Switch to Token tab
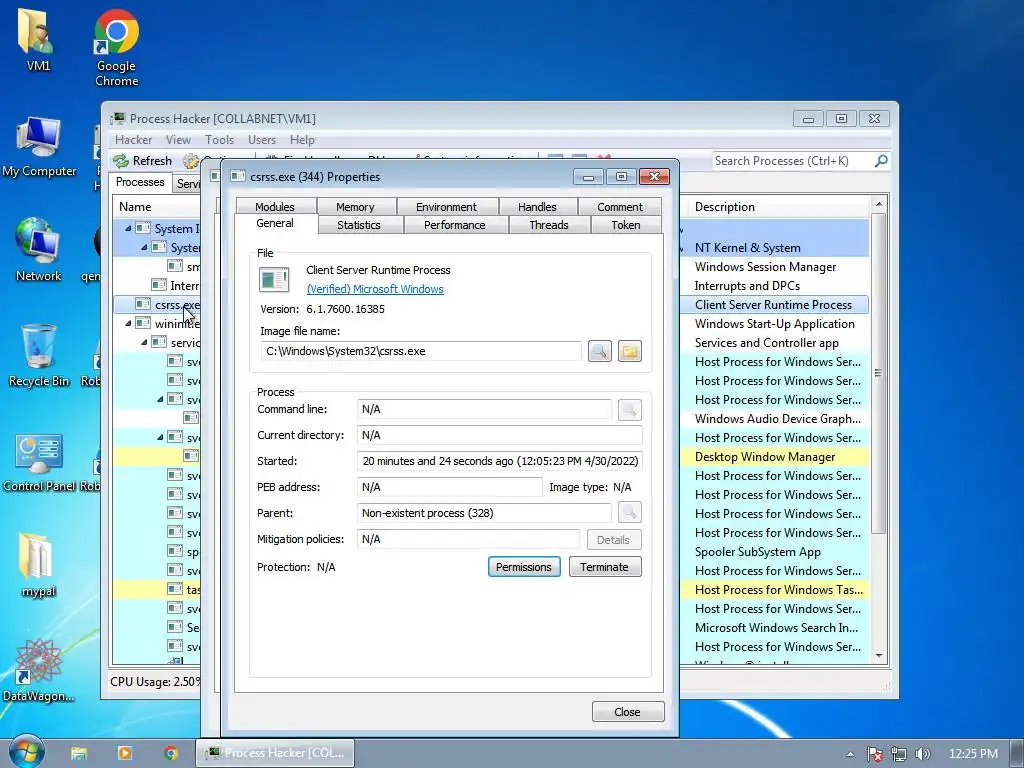Image resolution: width=1024 pixels, height=768 pixels. click(x=626, y=225)
